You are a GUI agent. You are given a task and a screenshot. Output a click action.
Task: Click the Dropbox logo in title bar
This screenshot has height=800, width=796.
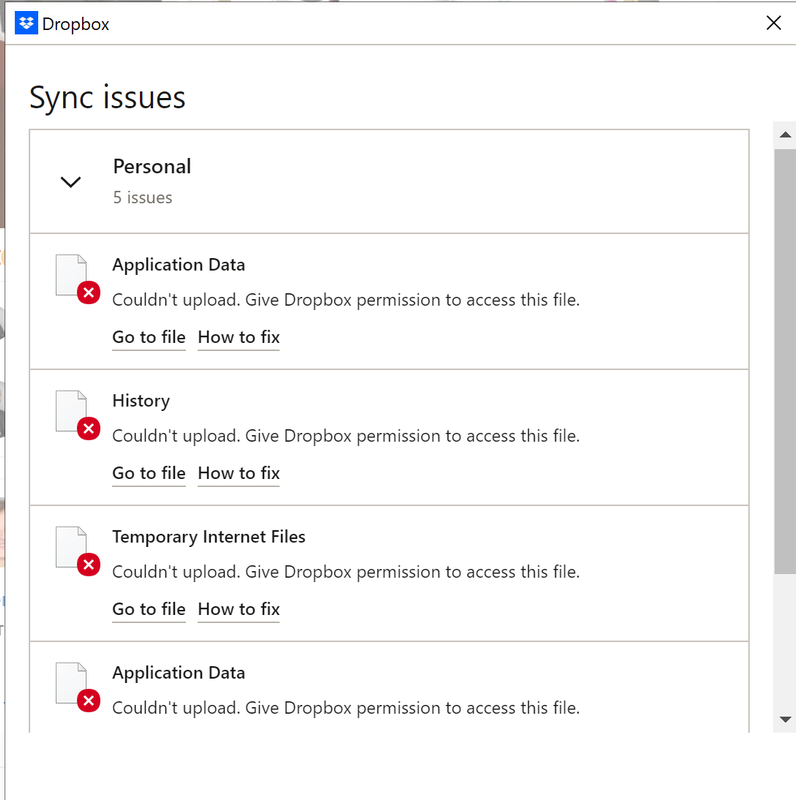coord(27,23)
